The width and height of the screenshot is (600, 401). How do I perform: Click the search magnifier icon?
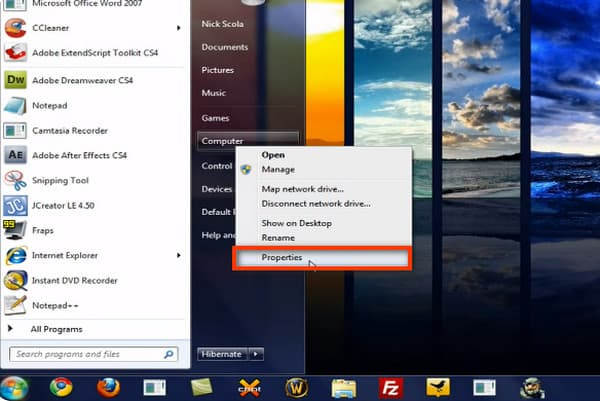pyautogui.click(x=169, y=354)
